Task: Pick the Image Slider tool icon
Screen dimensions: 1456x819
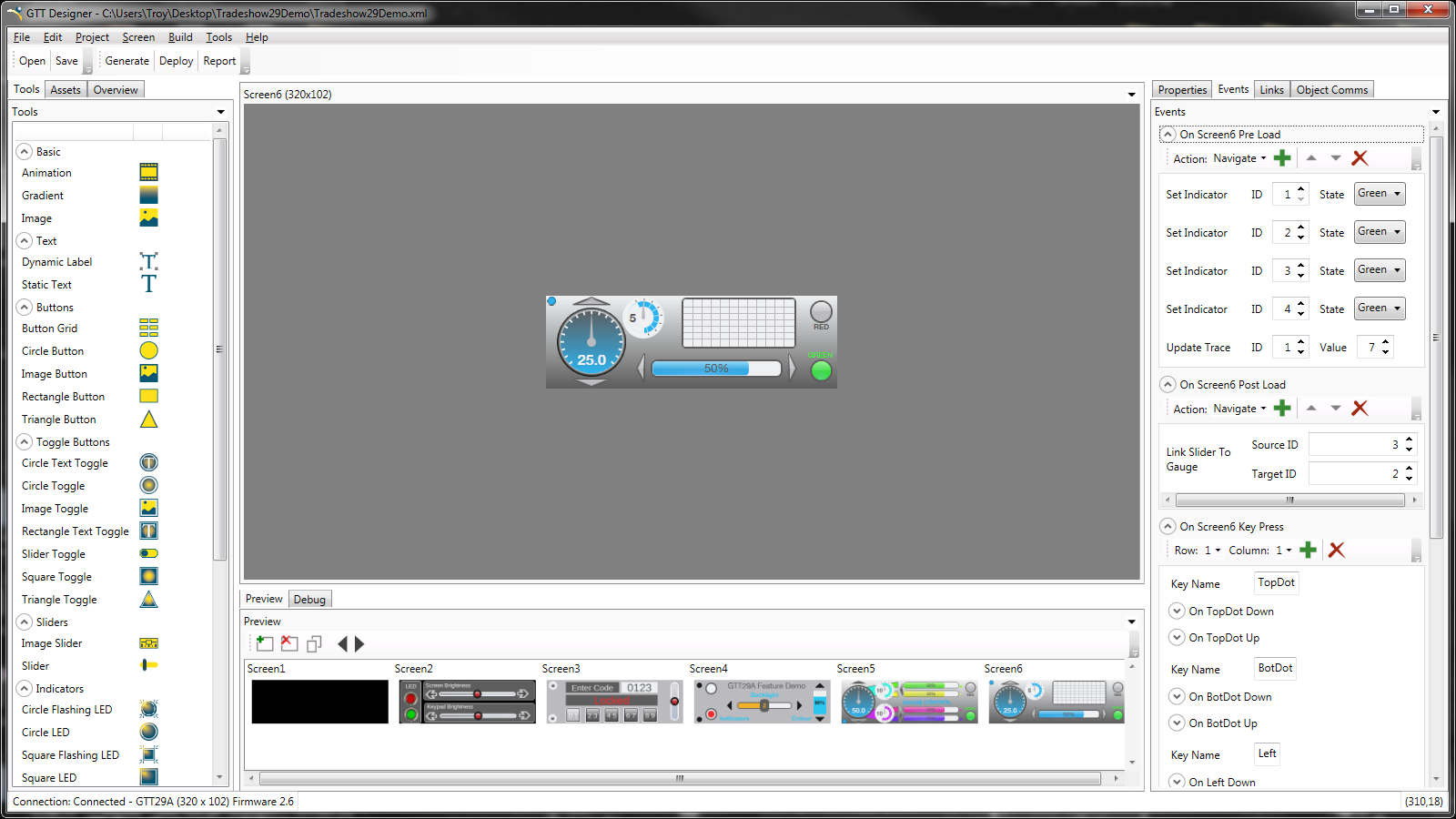Action: coord(149,643)
